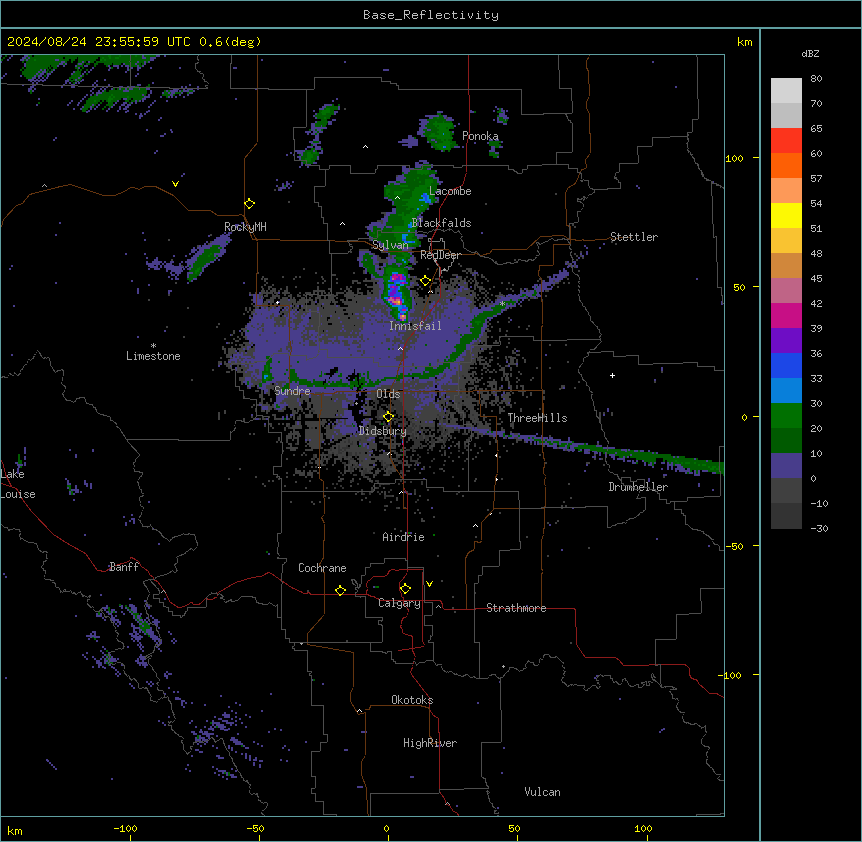Select the yellow diamond marker between Olds and Didsbury
This screenshot has width=862, height=842.
388,416
